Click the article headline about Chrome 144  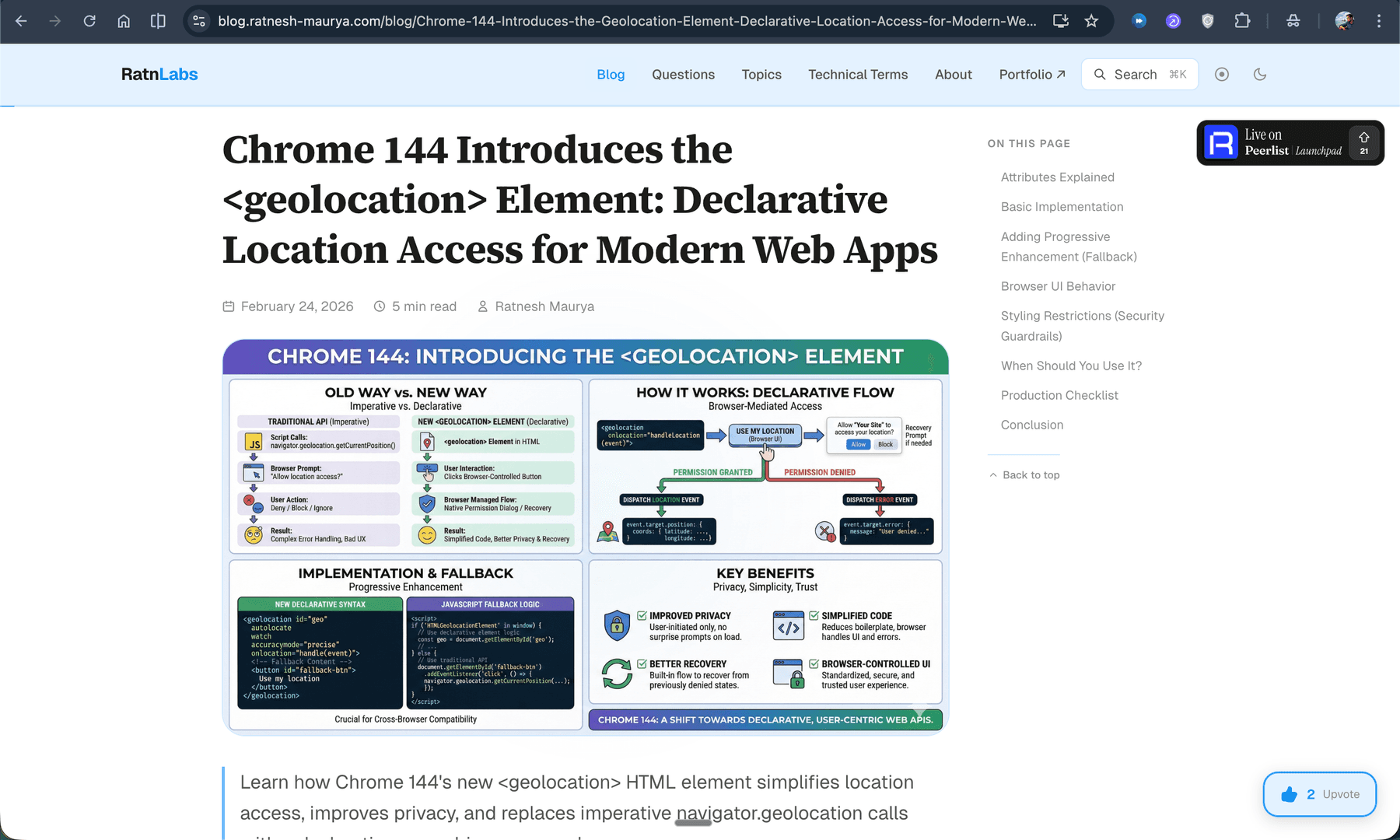(x=580, y=200)
